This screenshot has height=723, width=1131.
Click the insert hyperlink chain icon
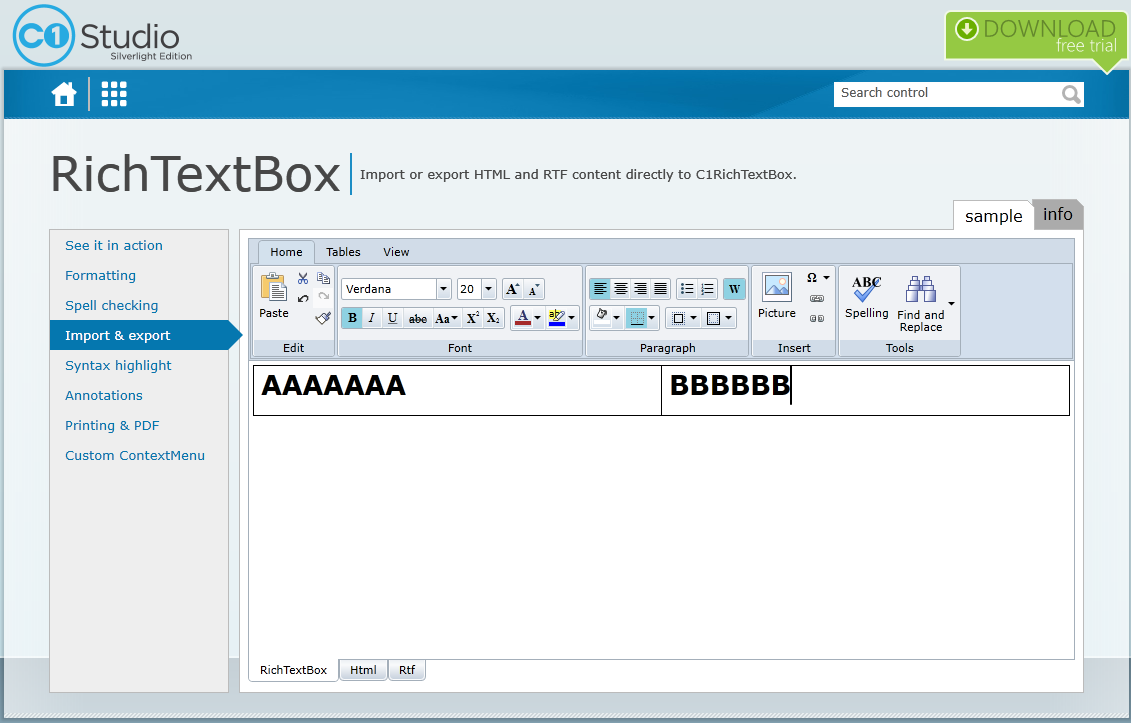click(x=817, y=298)
